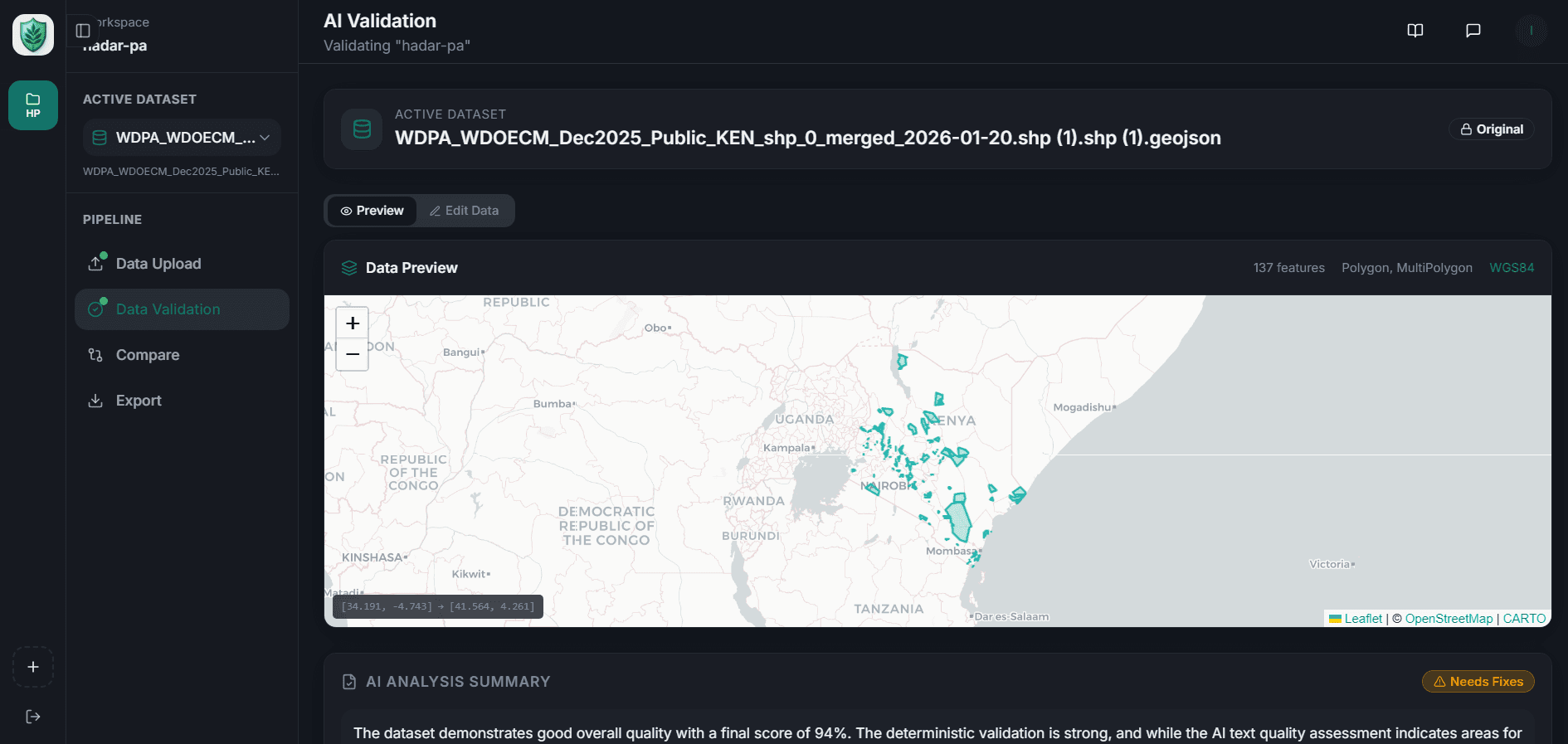Click the Needs Fixes status badge
The width and height of the screenshot is (1568, 744).
[x=1478, y=682]
